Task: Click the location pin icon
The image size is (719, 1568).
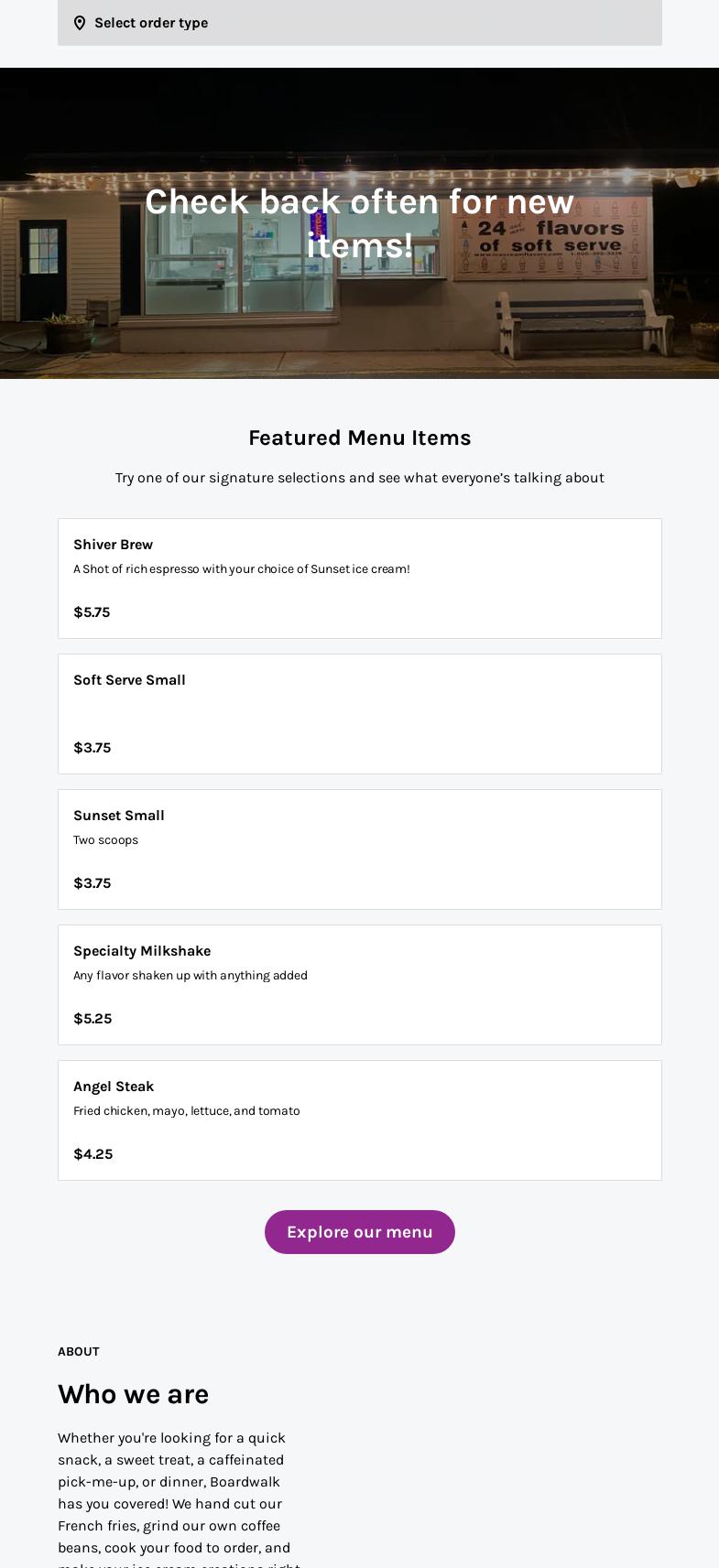Action: [x=80, y=23]
